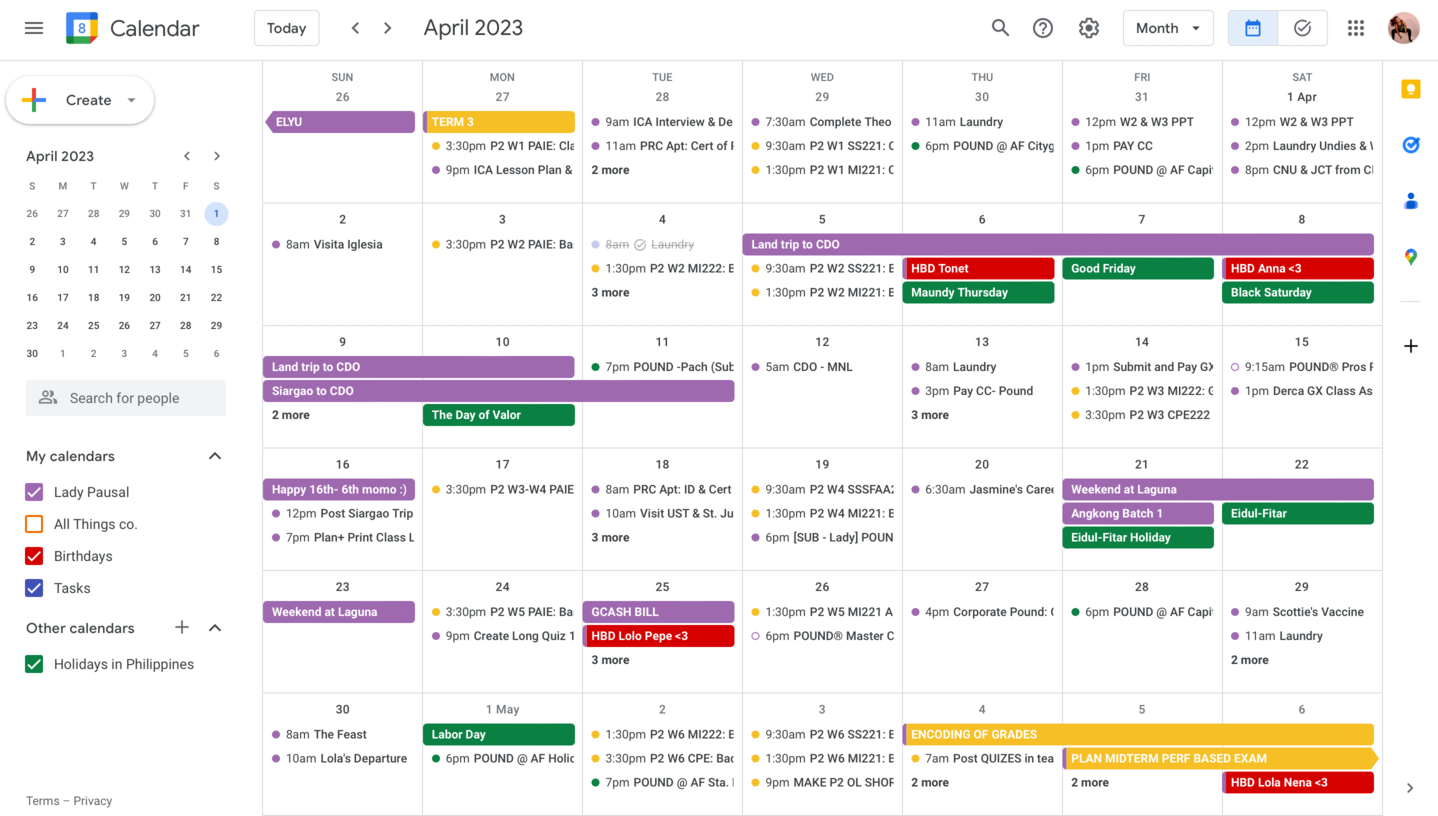
Task: Open the search magnifier icon
Action: pyautogui.click(x=1000, y=28)
